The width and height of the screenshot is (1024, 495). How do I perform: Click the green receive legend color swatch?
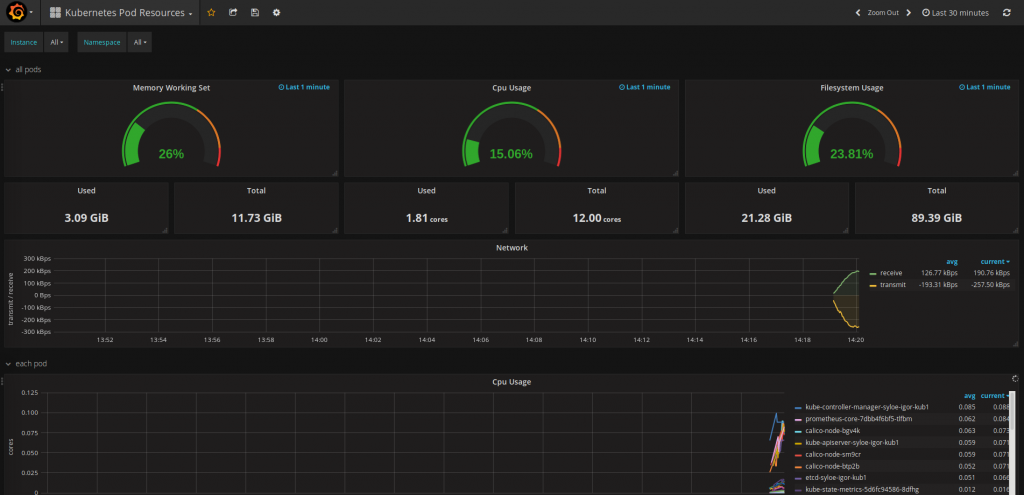(x=873, y=273)
